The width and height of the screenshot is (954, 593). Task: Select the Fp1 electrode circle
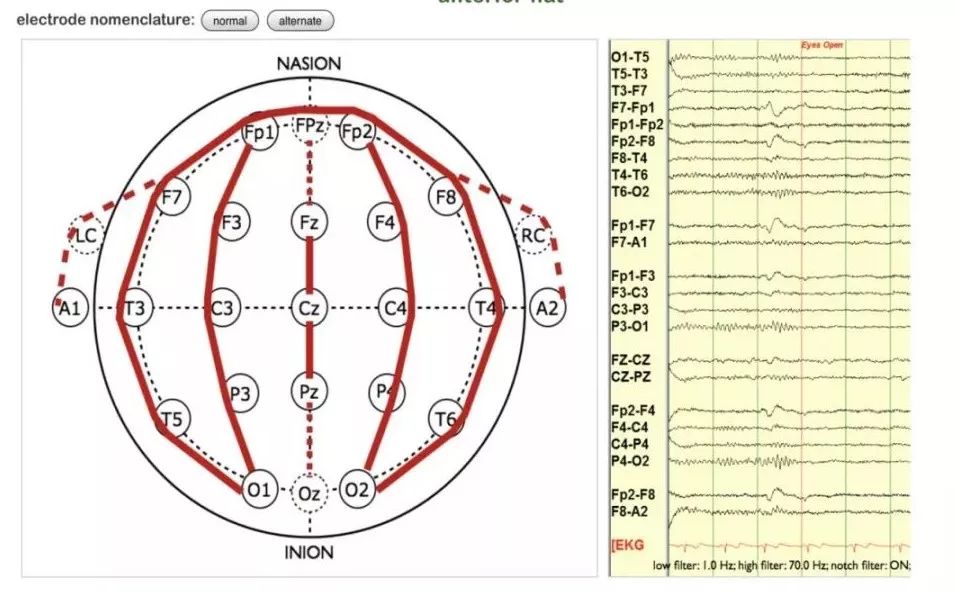coord(260,133)
